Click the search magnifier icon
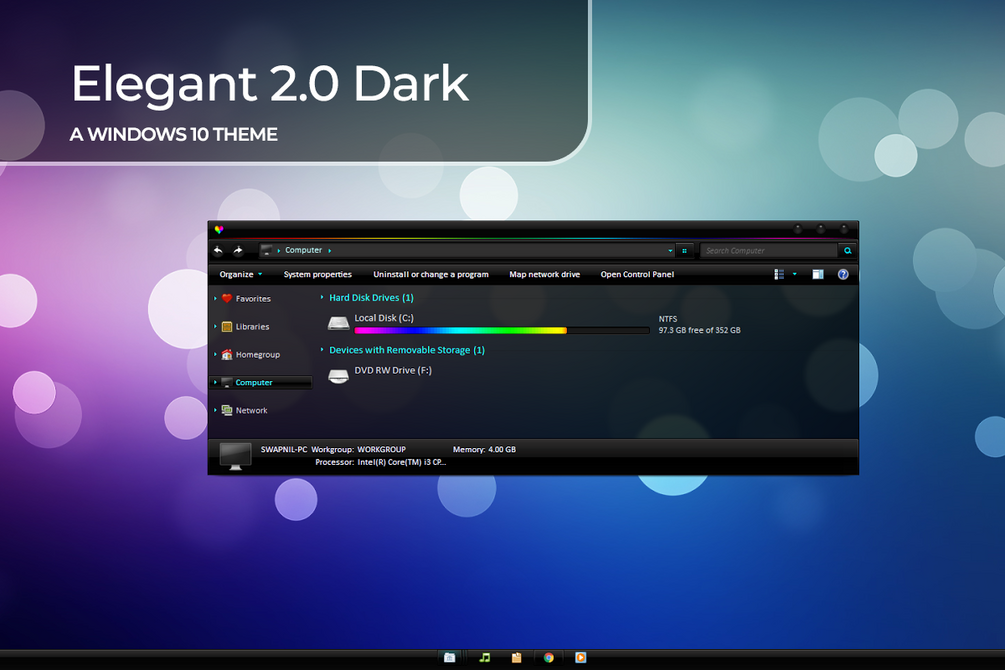 click(847, 251)
